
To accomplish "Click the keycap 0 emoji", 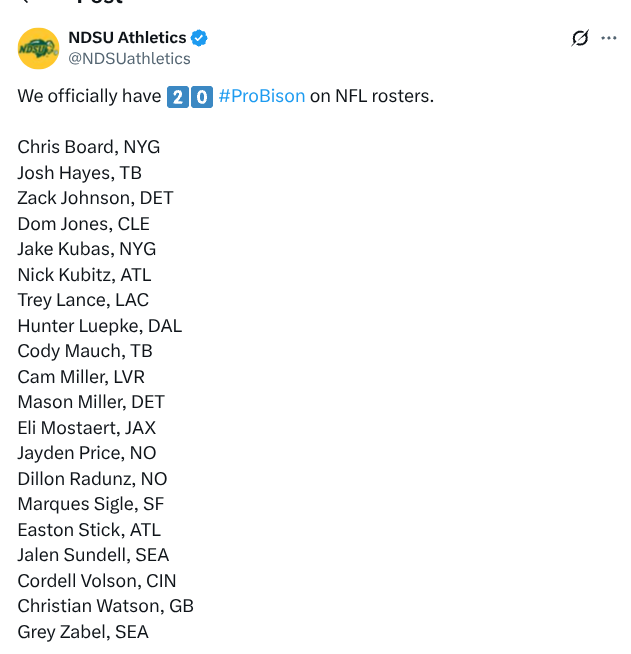I will [202, 97].
